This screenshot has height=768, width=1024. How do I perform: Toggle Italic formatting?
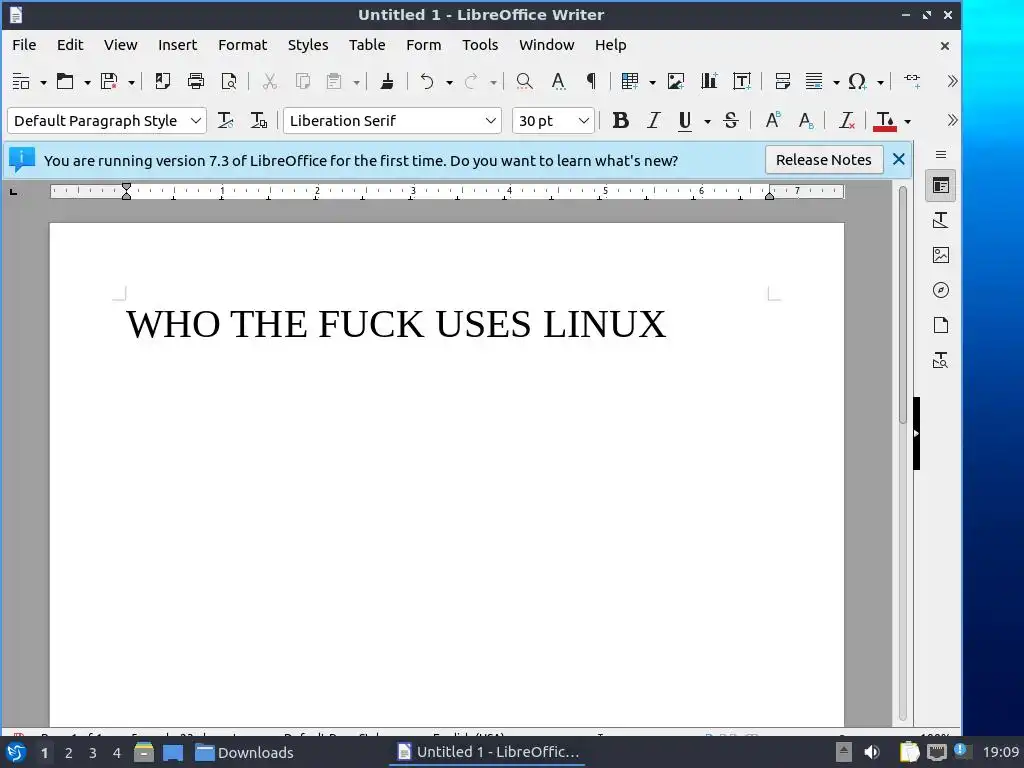(654, 120)
